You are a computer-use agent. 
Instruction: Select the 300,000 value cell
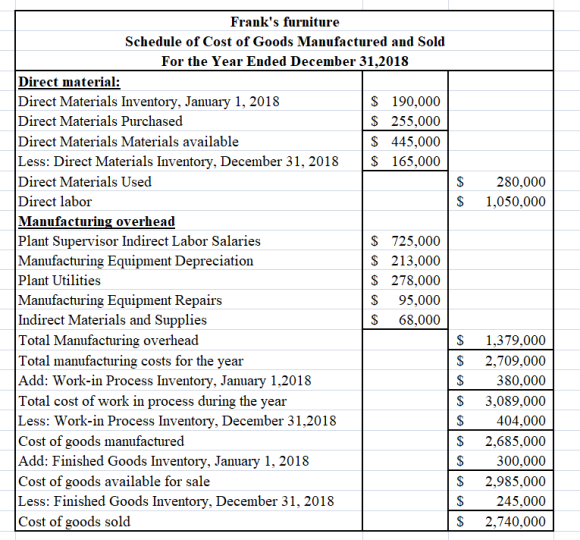tap(501, 461)
